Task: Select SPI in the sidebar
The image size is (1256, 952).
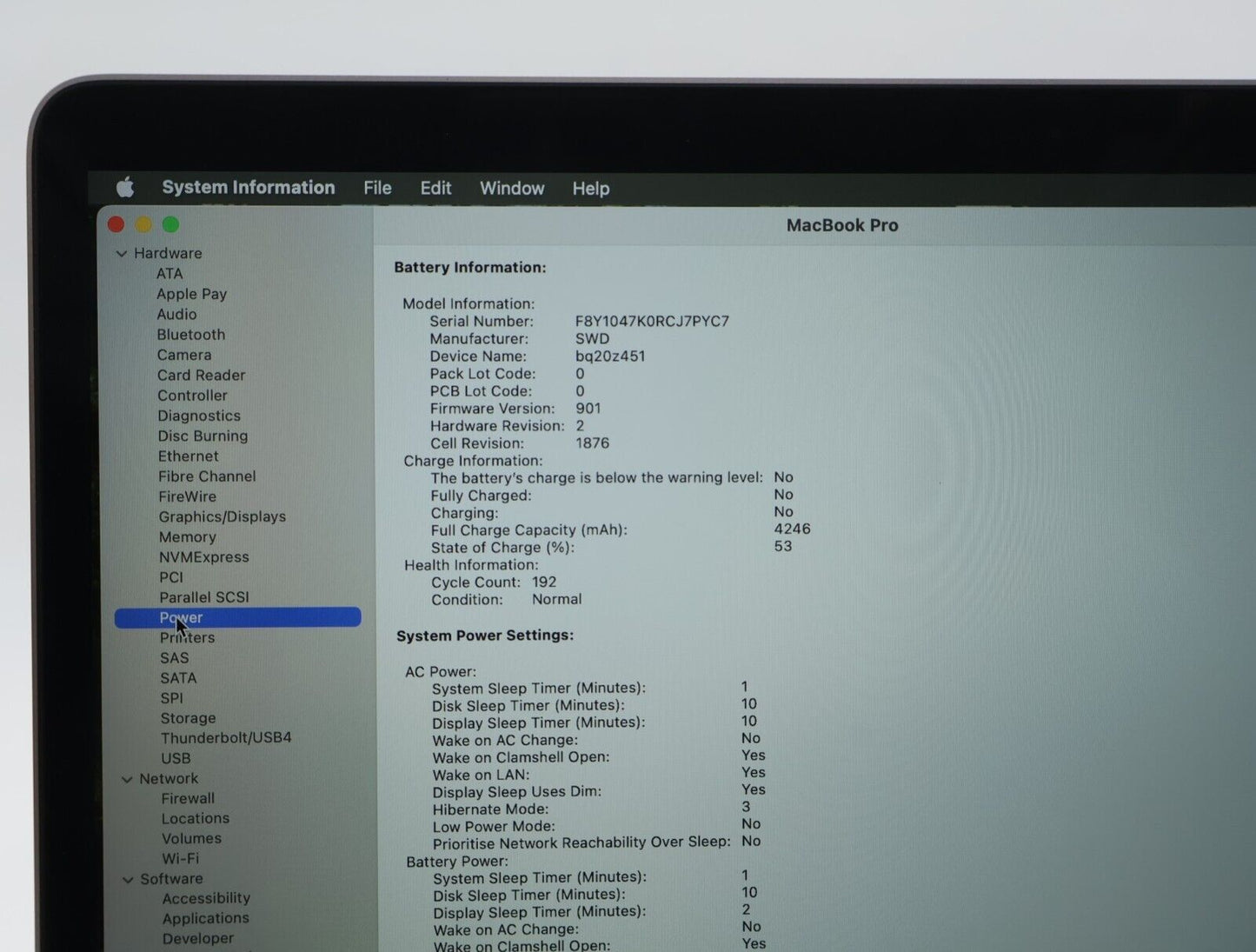Action: click(x=171, y=698)
